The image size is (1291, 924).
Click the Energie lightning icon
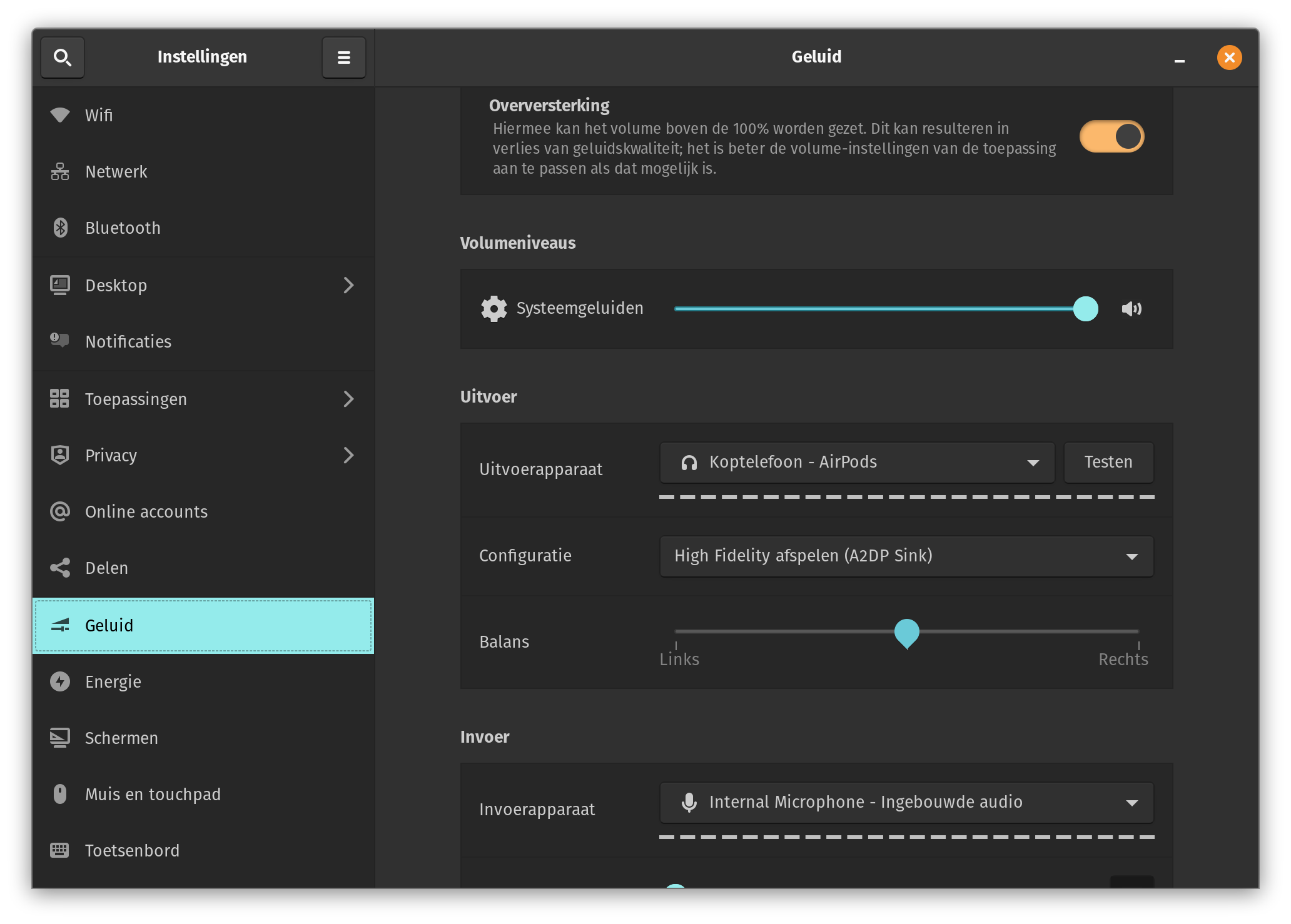[60, 681]
